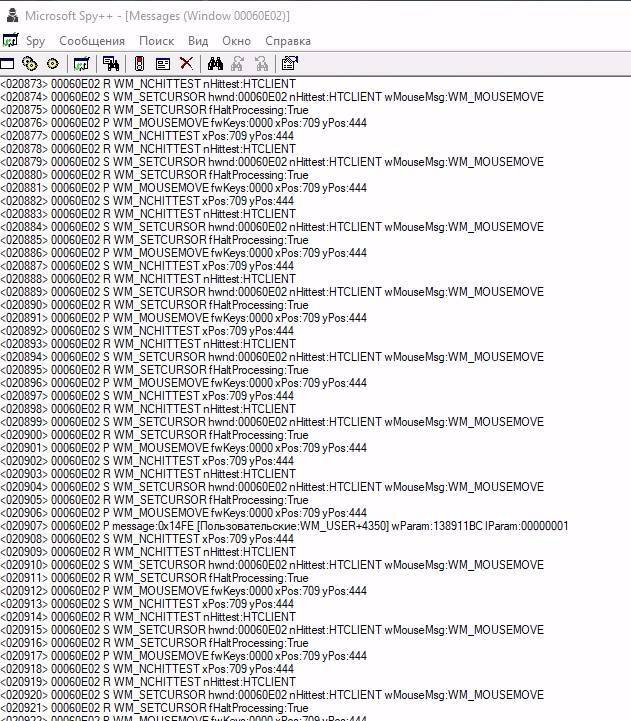Screen dimensions: 631x721
Task: Click the traffic light stop logging icon
Action: click(x=139, y=63)
